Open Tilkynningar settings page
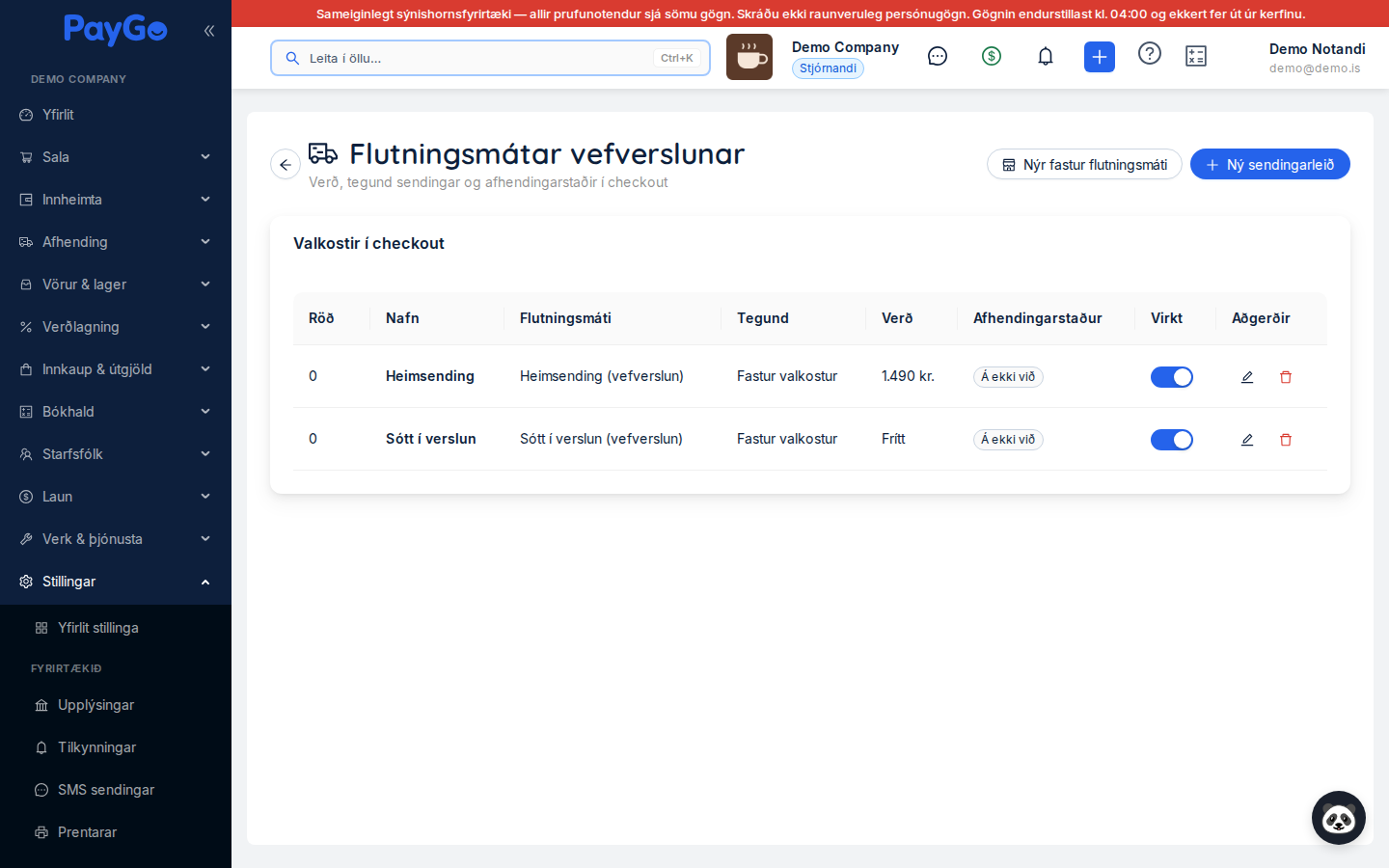Image resolution: width=1389 pixels, height=868 pixels. pos(116,747)
